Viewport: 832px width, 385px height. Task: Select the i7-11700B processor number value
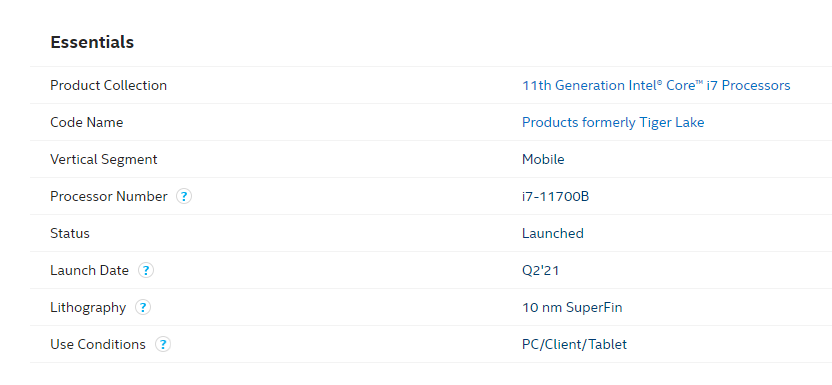coord(556,197)
